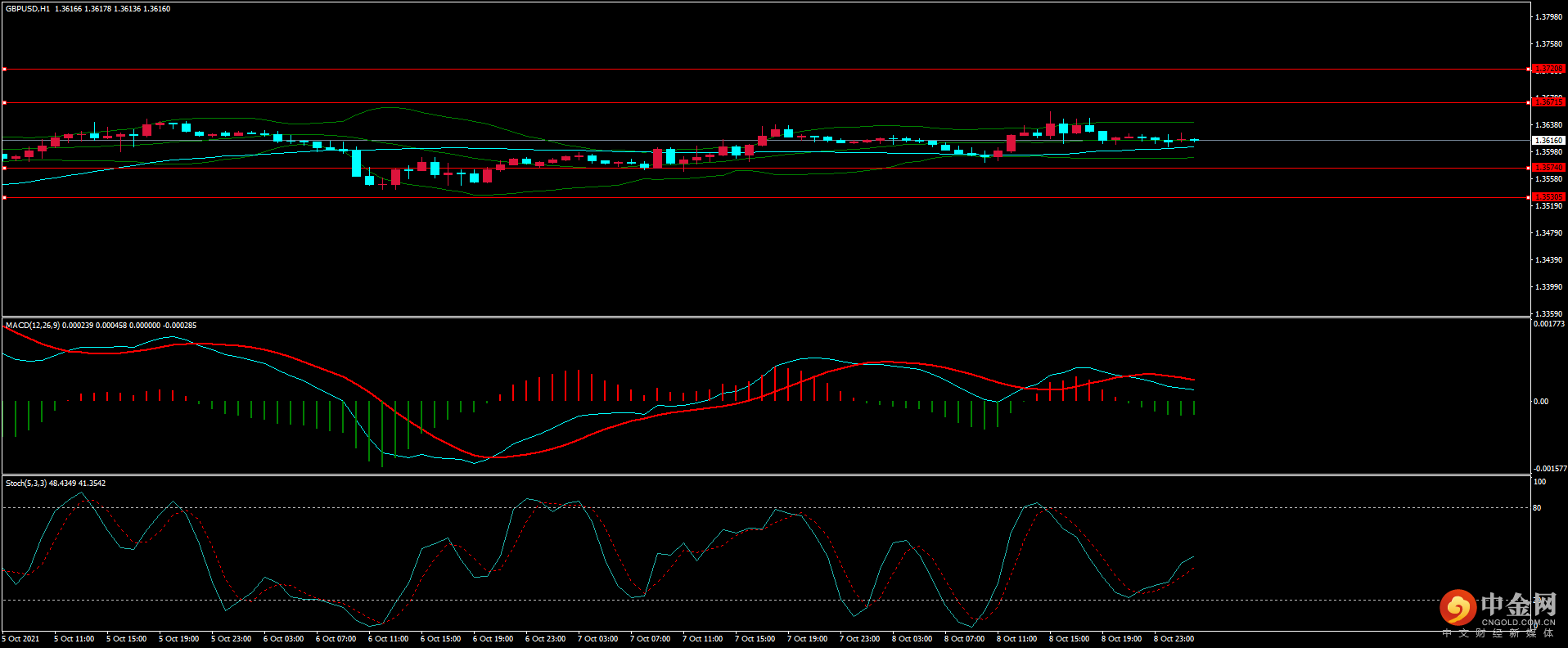Click the 8 Oct 23:00 time label
1568x648 pixels.
click(x=1174, y=639)
